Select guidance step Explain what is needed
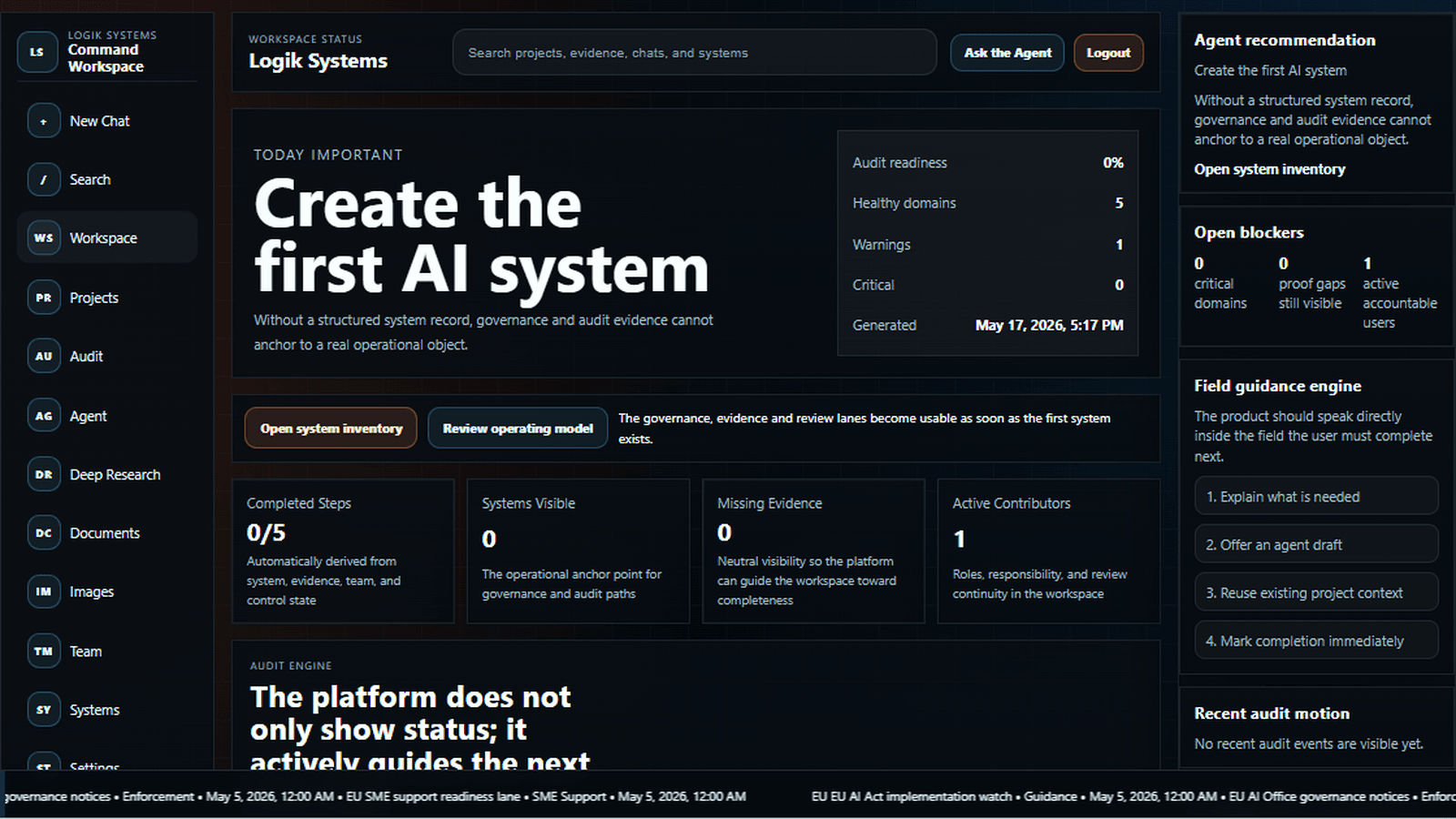1456x819 pixels. [x=1316, y=496]
